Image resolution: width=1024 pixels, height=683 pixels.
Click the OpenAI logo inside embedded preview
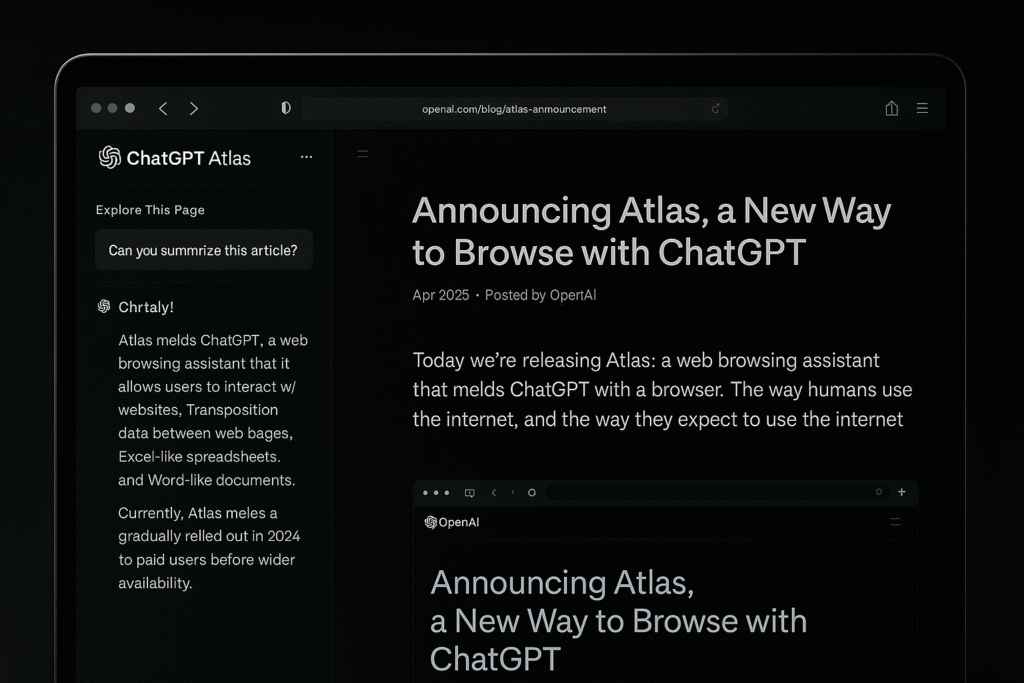click(x=431, y=522)
